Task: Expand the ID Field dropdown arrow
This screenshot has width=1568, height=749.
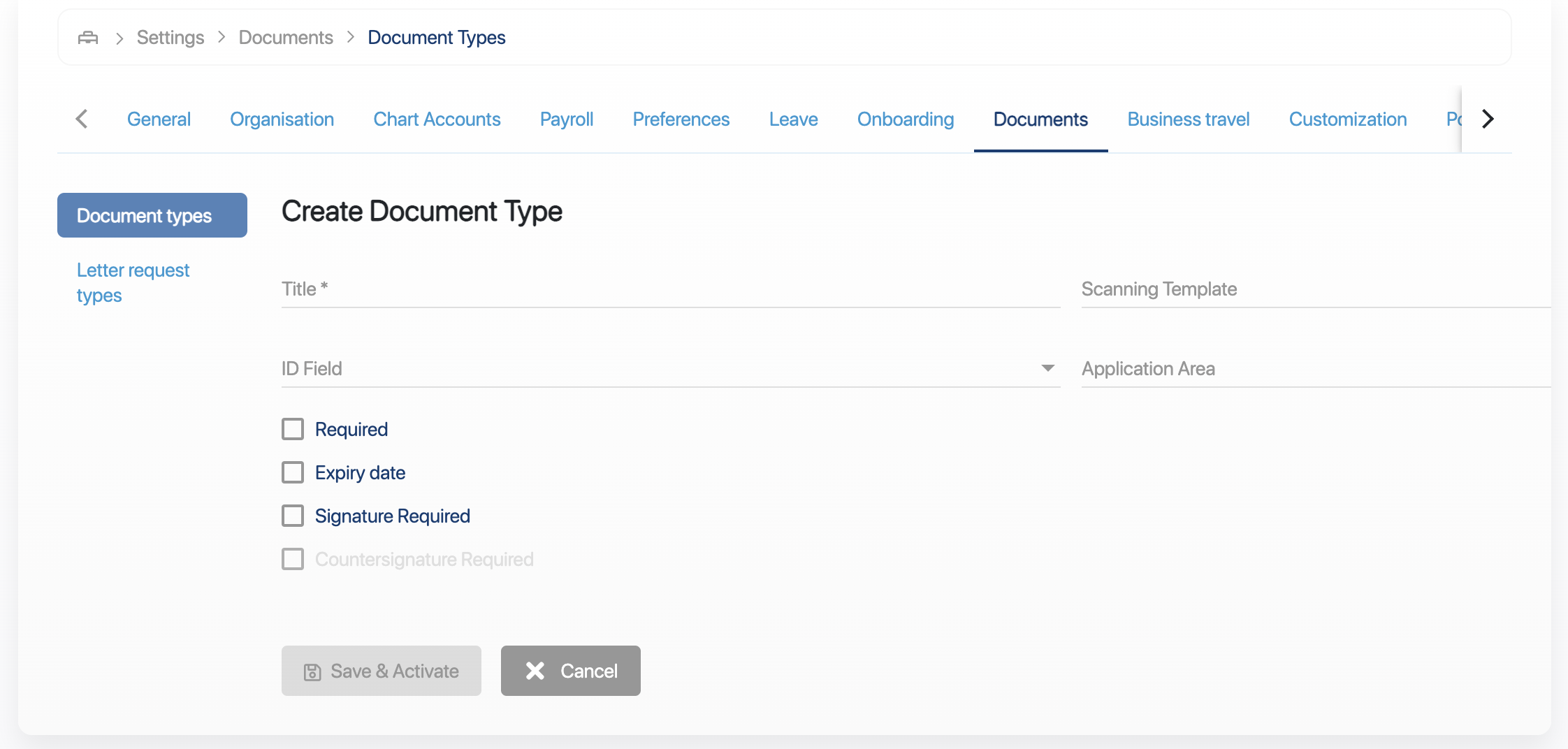Action: point(1047,368)
